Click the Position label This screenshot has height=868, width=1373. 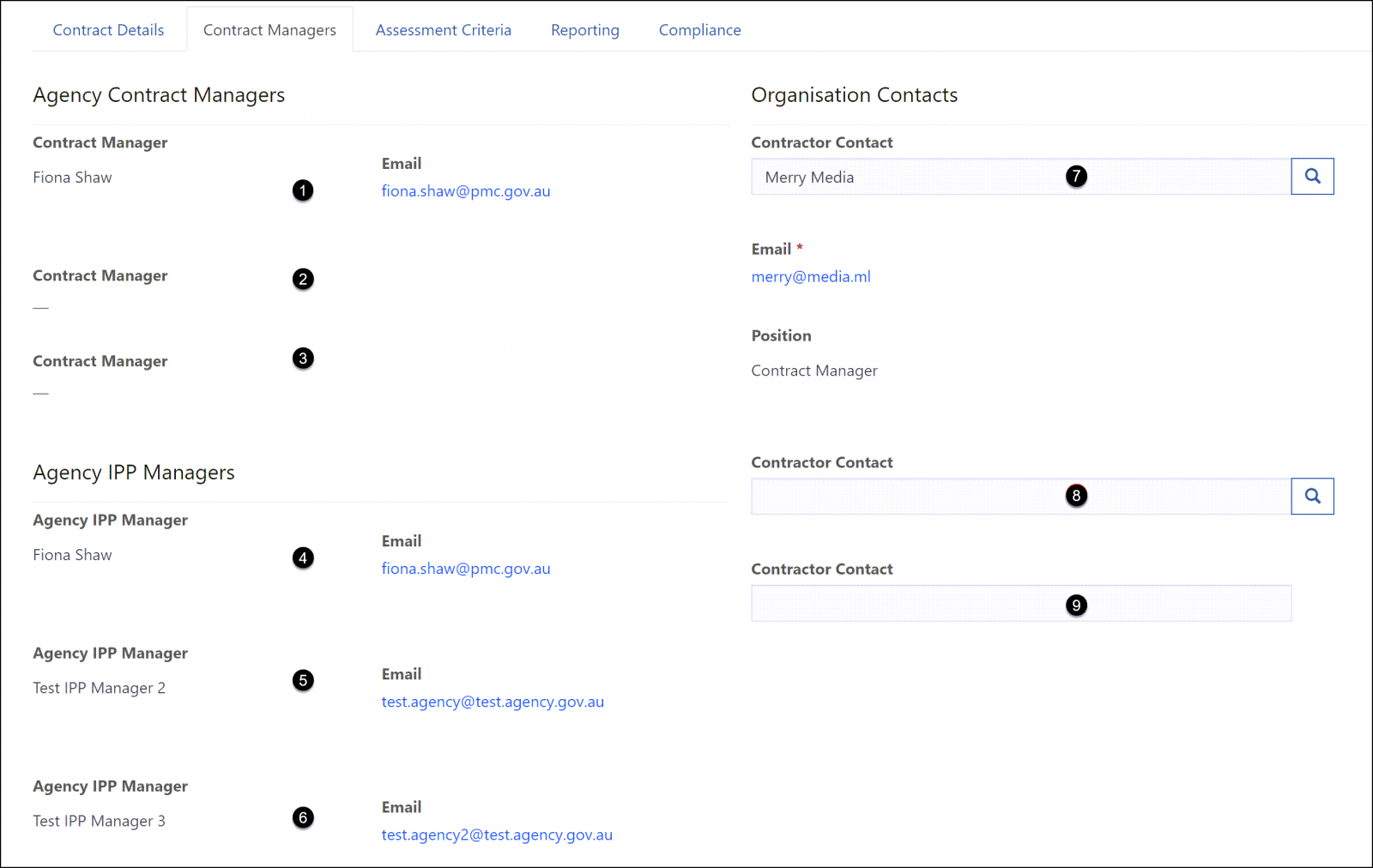(781, 335)
